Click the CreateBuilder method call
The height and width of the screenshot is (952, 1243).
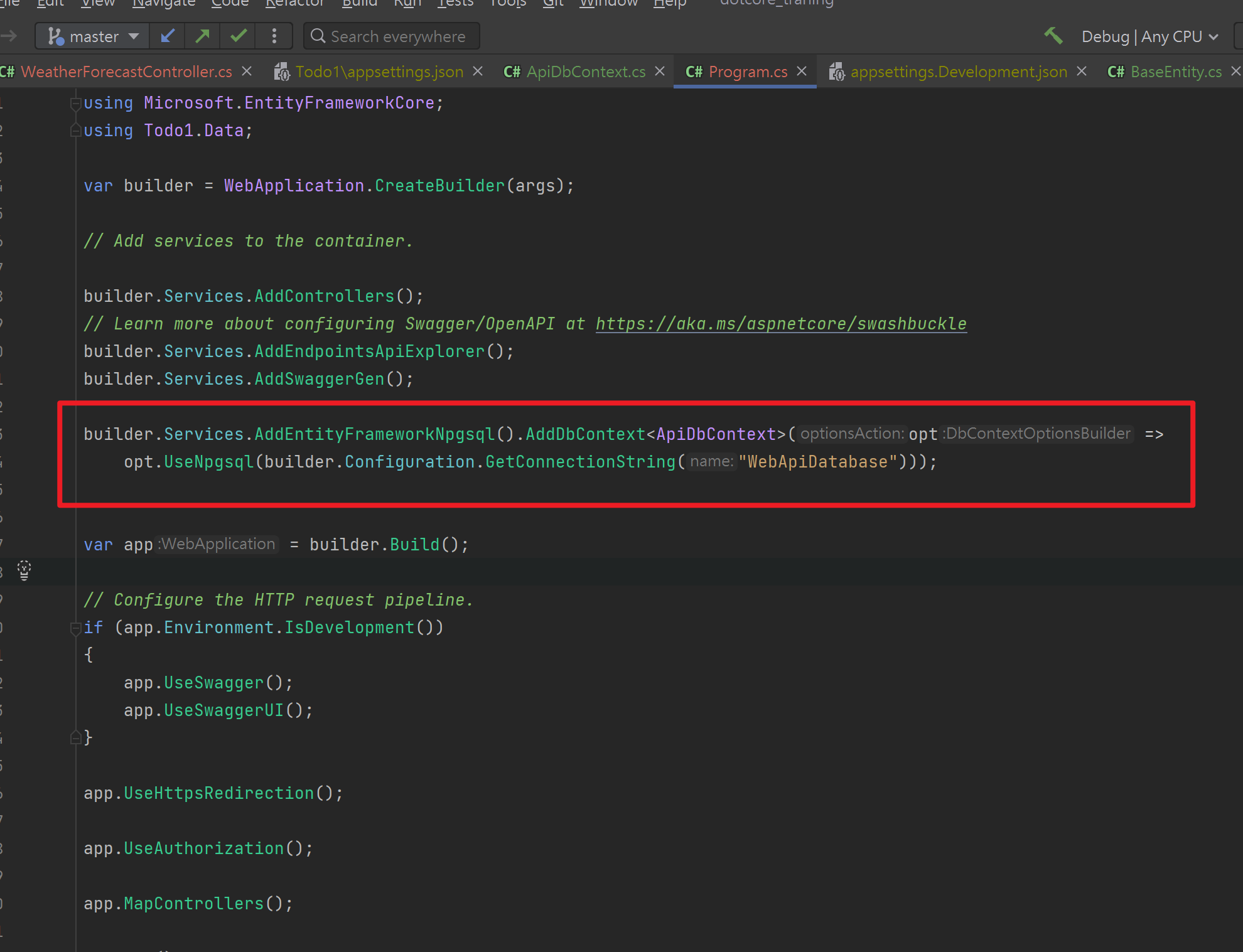pos(440,186)
